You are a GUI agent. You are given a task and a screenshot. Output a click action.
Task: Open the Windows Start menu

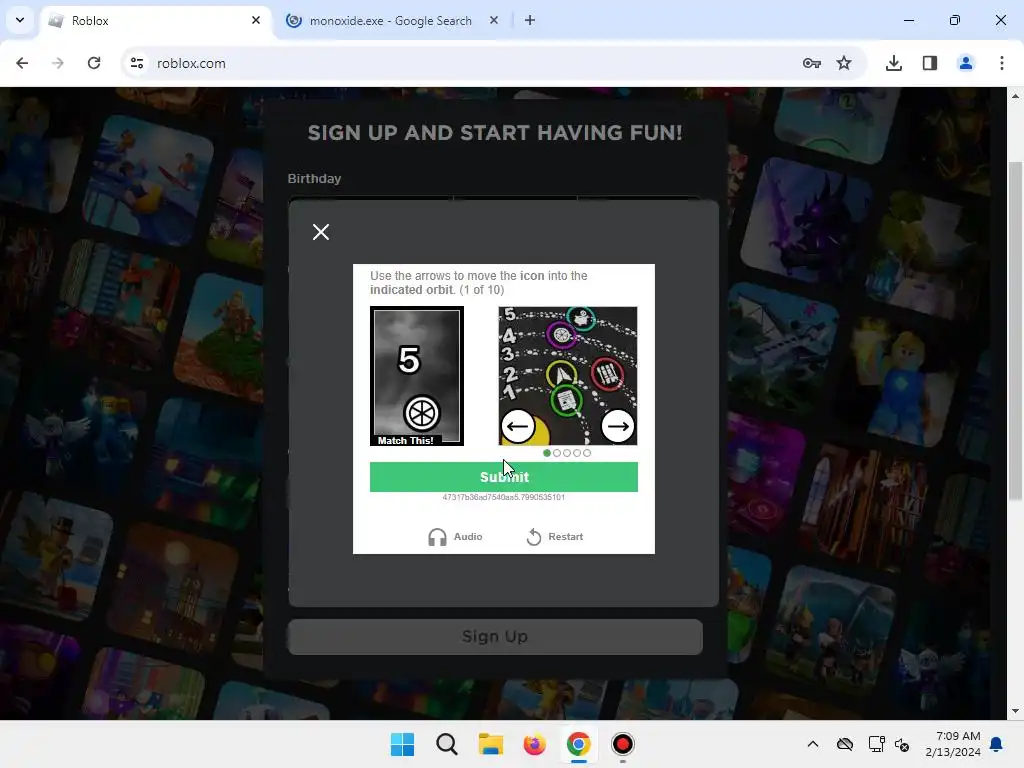pos(402,744)
